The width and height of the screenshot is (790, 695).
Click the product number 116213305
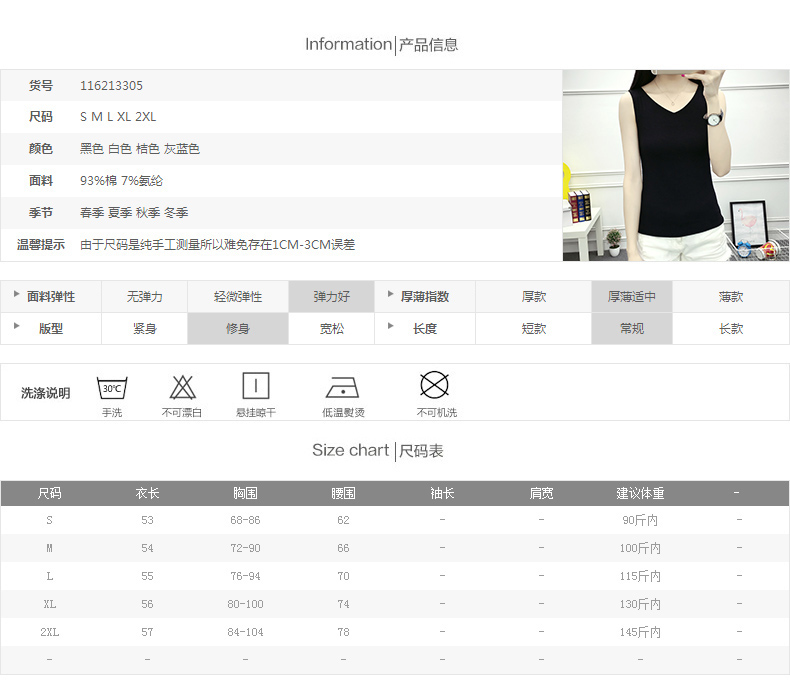click(111, 86)
